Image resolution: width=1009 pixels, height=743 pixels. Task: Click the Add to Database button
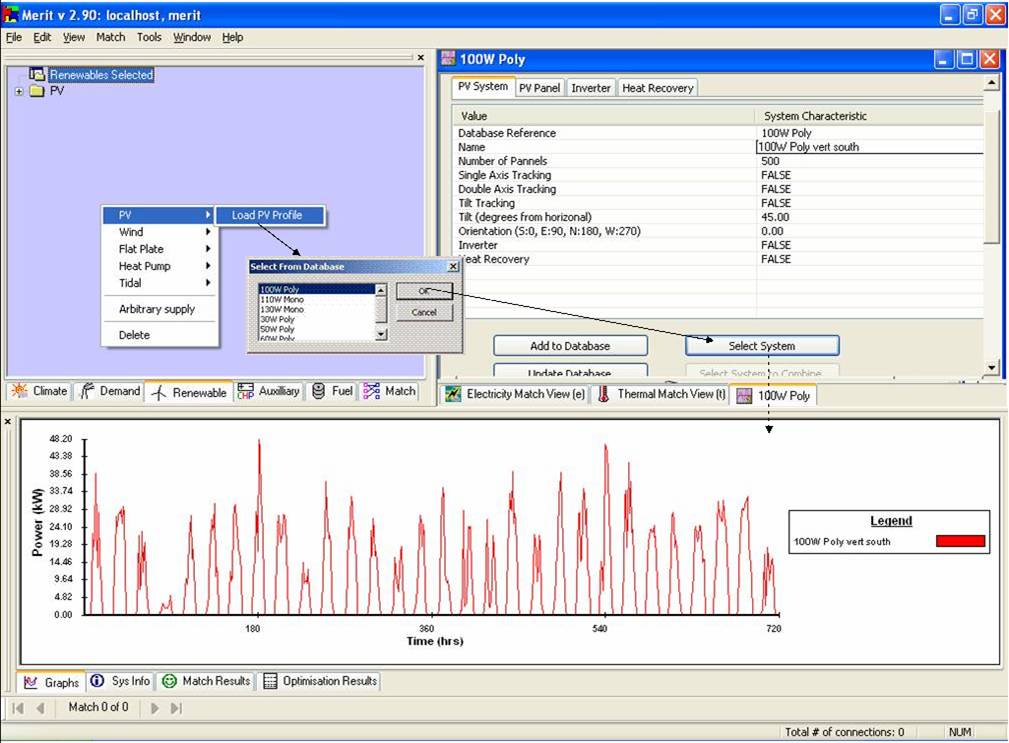click(570, 346)
